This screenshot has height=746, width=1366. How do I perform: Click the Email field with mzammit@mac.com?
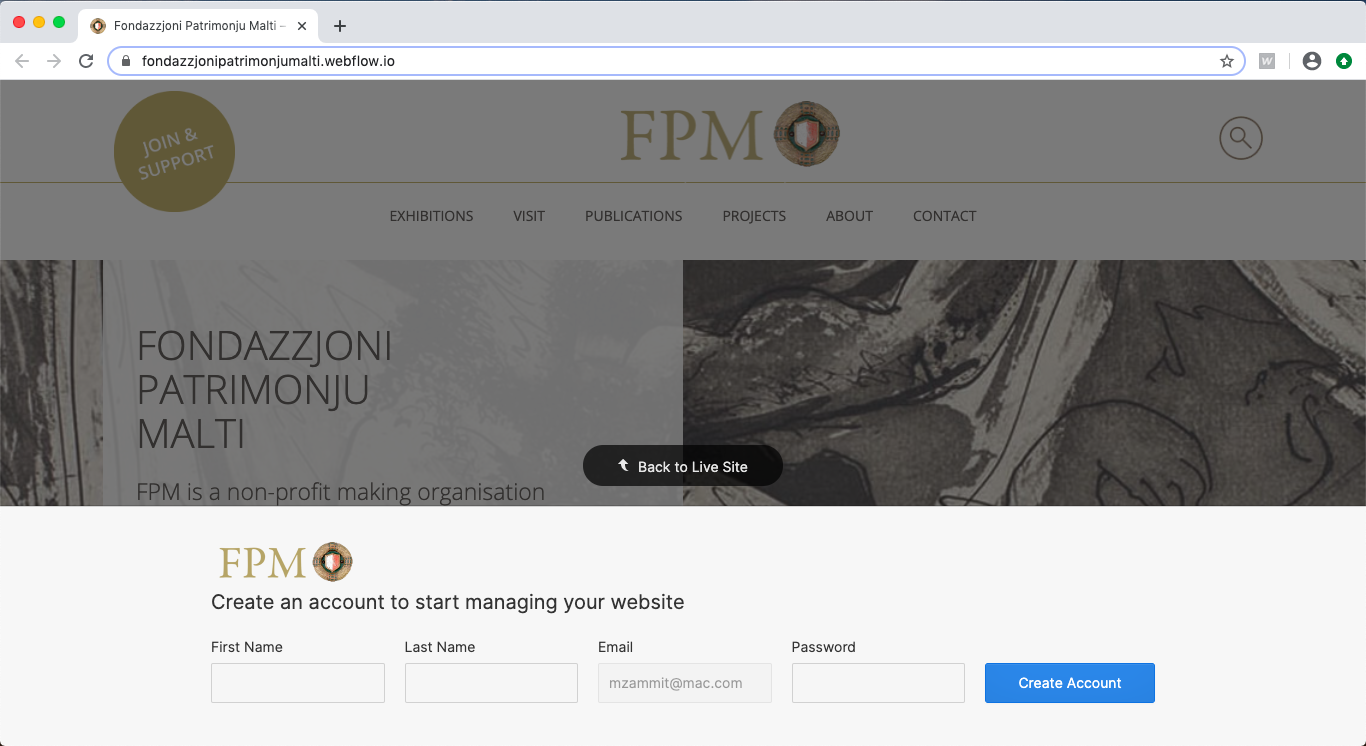point(685,683)
